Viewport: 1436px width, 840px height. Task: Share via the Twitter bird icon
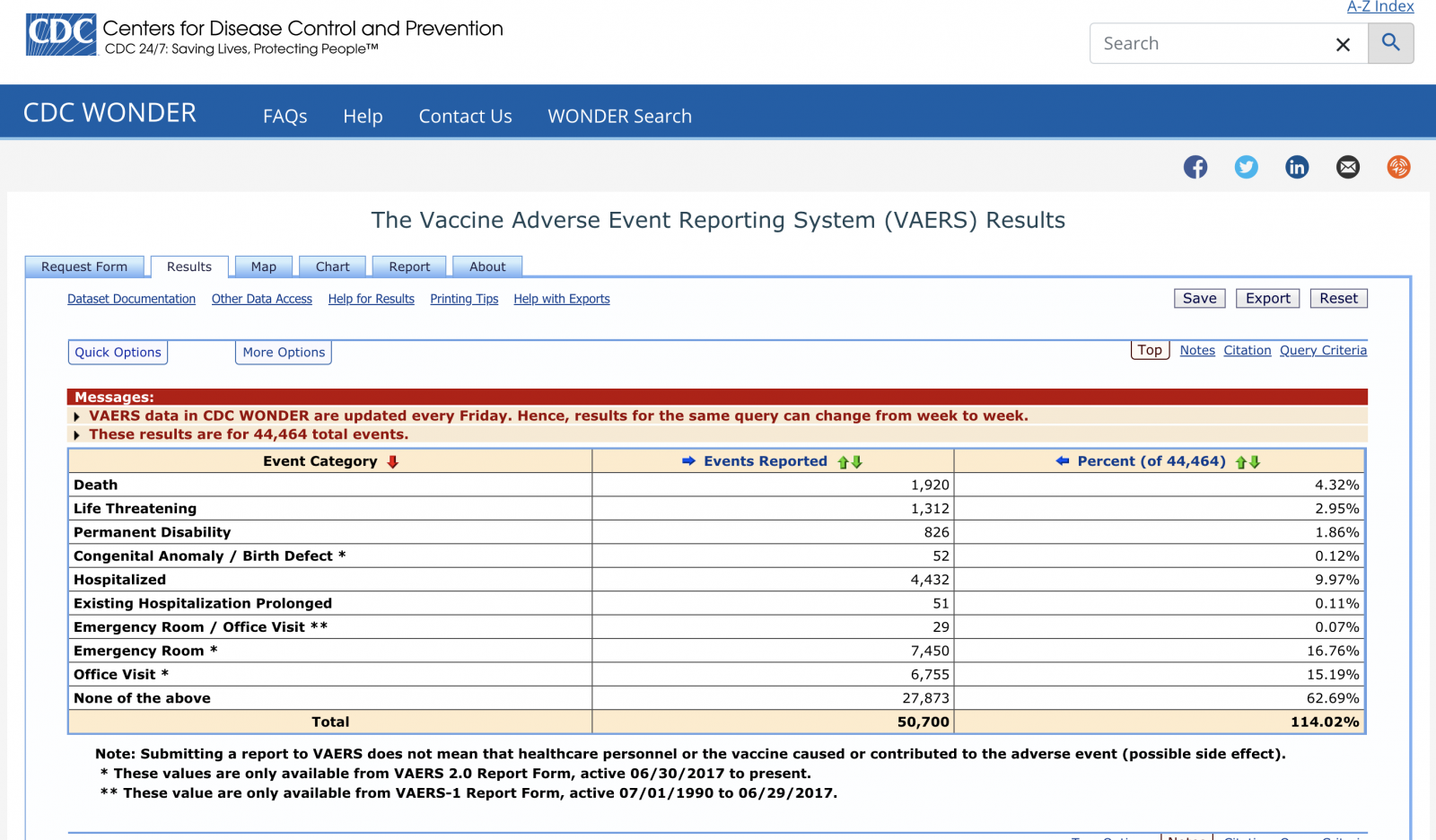[1246, 167]
